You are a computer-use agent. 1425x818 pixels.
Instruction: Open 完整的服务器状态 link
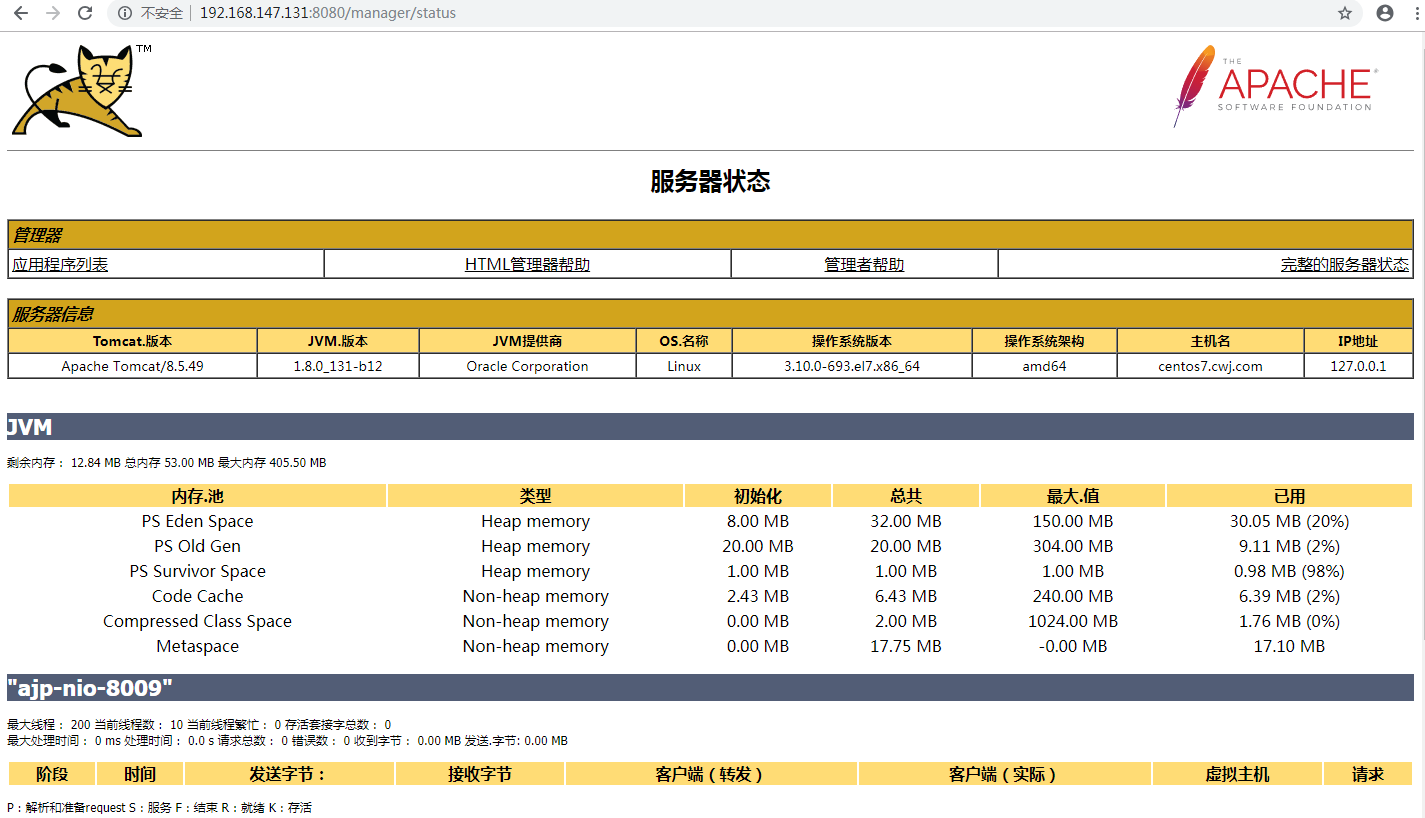point(1345,265)
